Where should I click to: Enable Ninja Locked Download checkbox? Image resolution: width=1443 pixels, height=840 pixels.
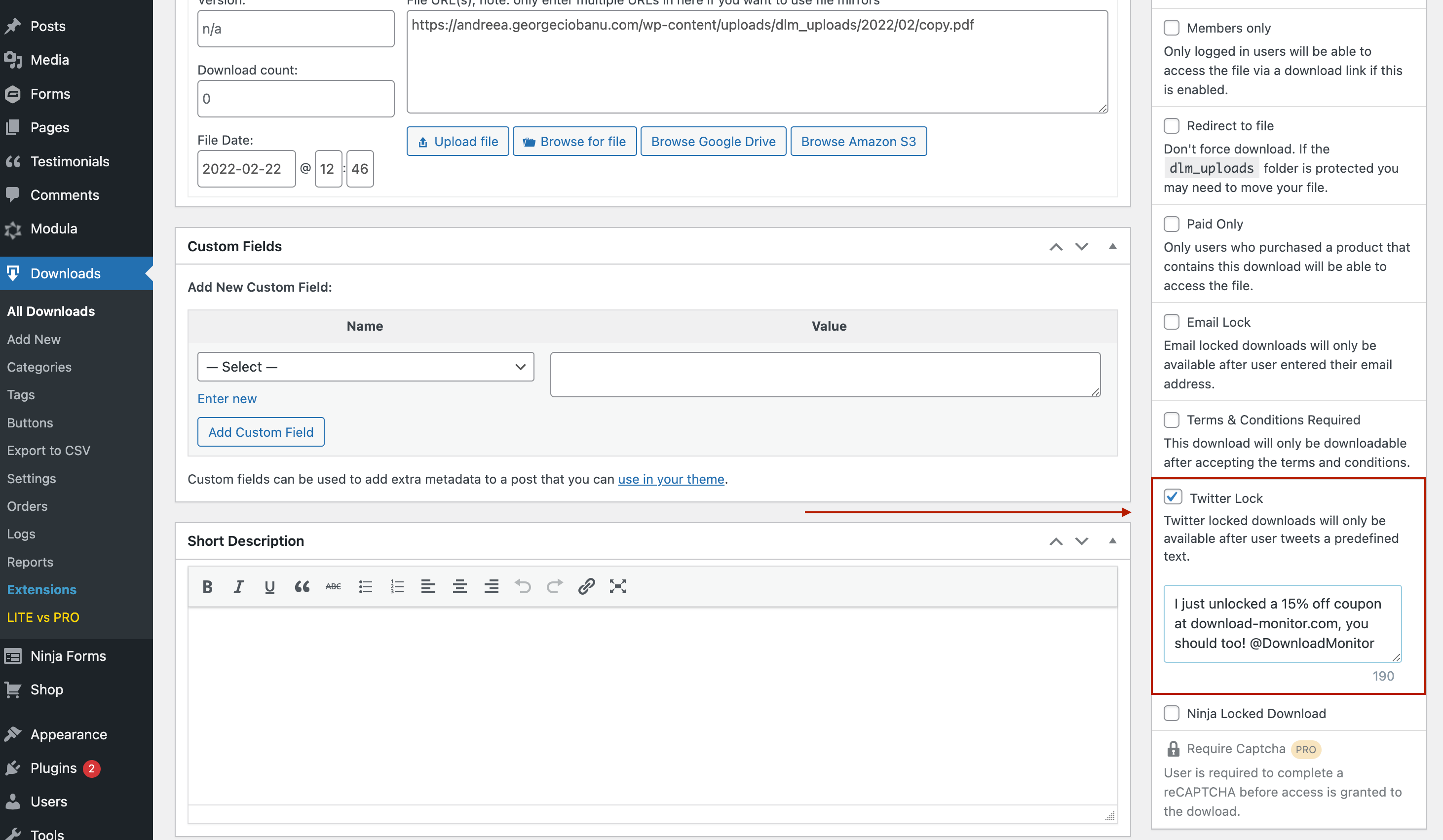point(1172,713)
